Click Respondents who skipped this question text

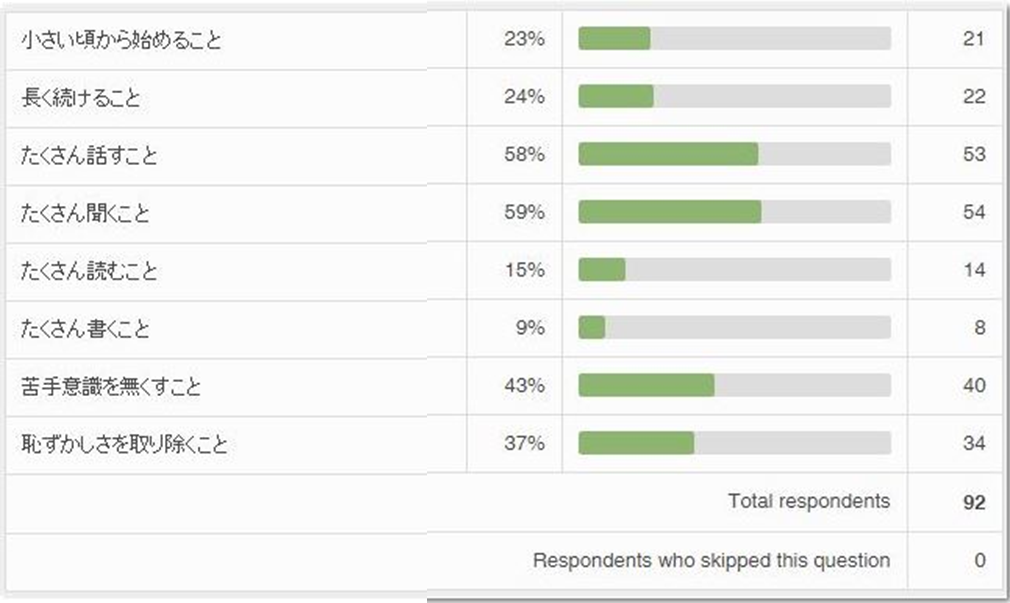click(x=711, y=560)
